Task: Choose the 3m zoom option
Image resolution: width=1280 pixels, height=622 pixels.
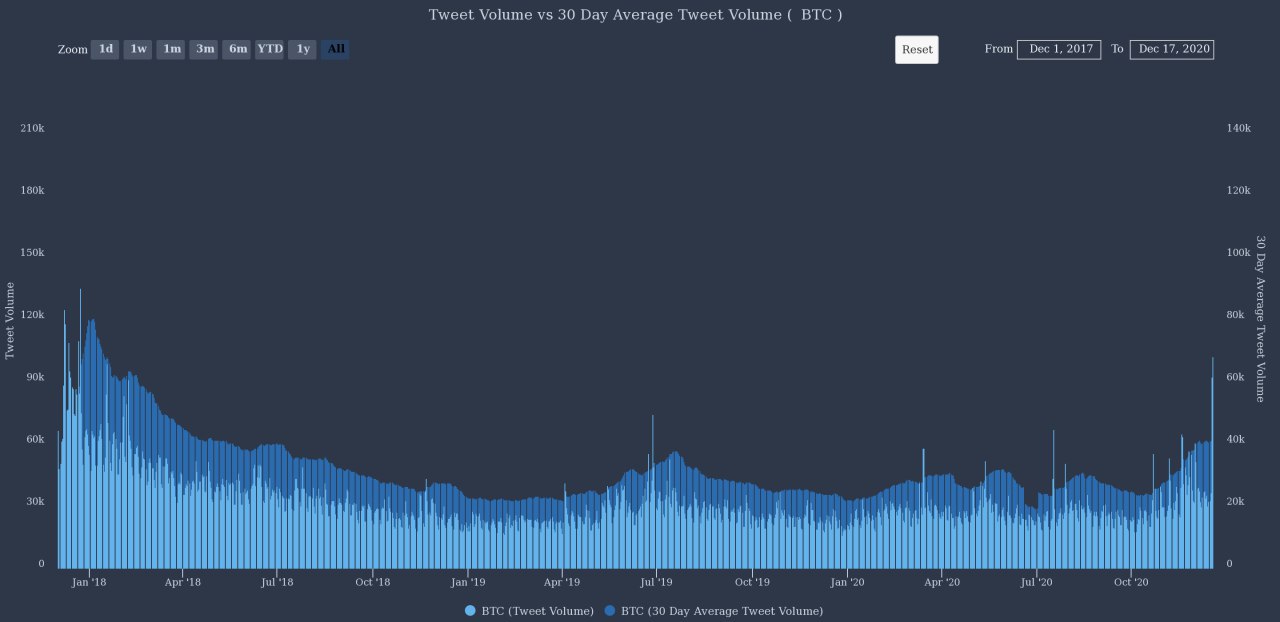Action: pyautogui.click(x=204, y=48)
